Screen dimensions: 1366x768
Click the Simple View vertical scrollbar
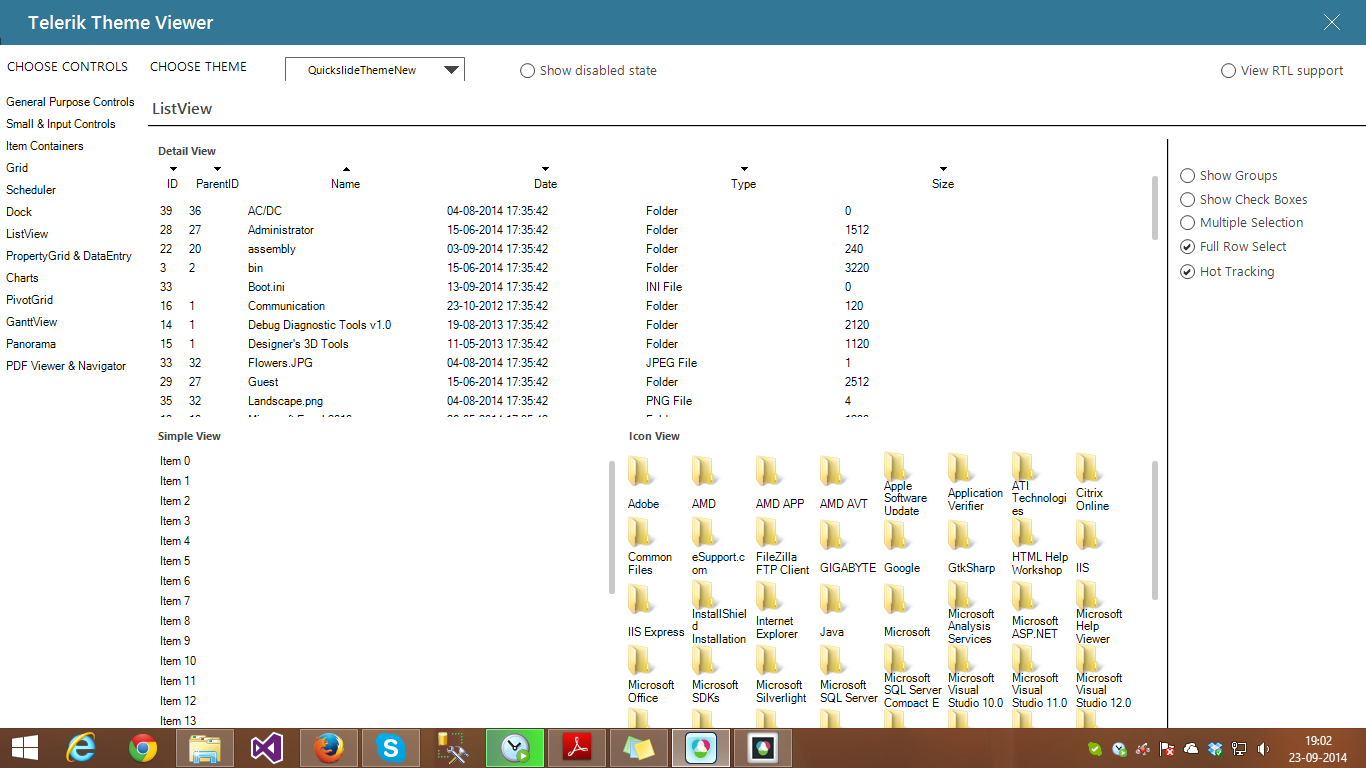[x=612, y=527]
